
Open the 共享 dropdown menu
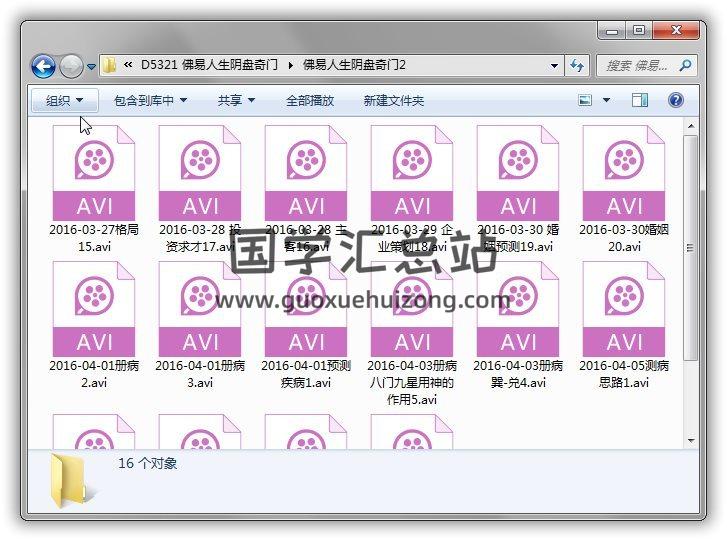pos(236,100)
